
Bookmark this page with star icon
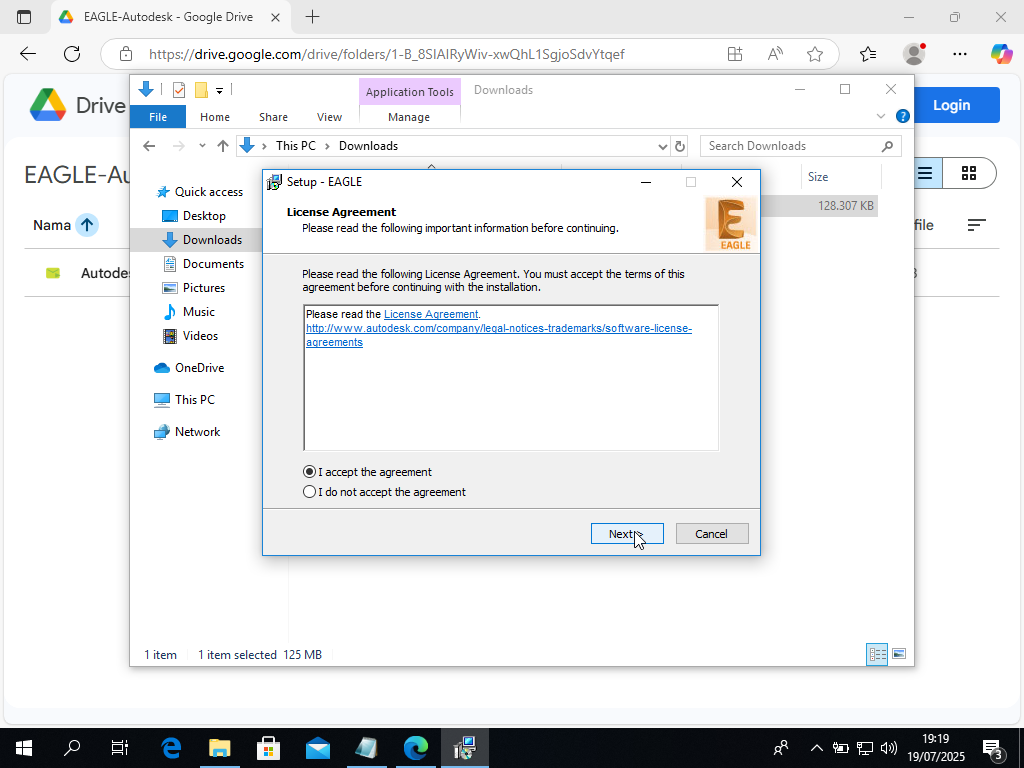pos(815,54)
